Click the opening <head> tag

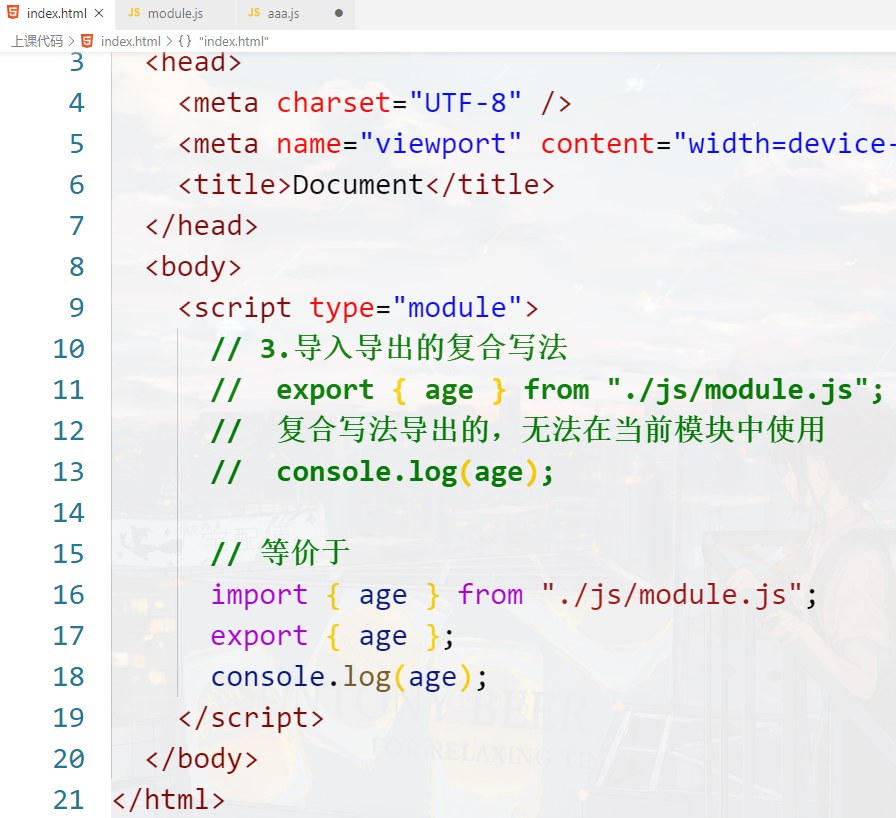pos(194,62)
